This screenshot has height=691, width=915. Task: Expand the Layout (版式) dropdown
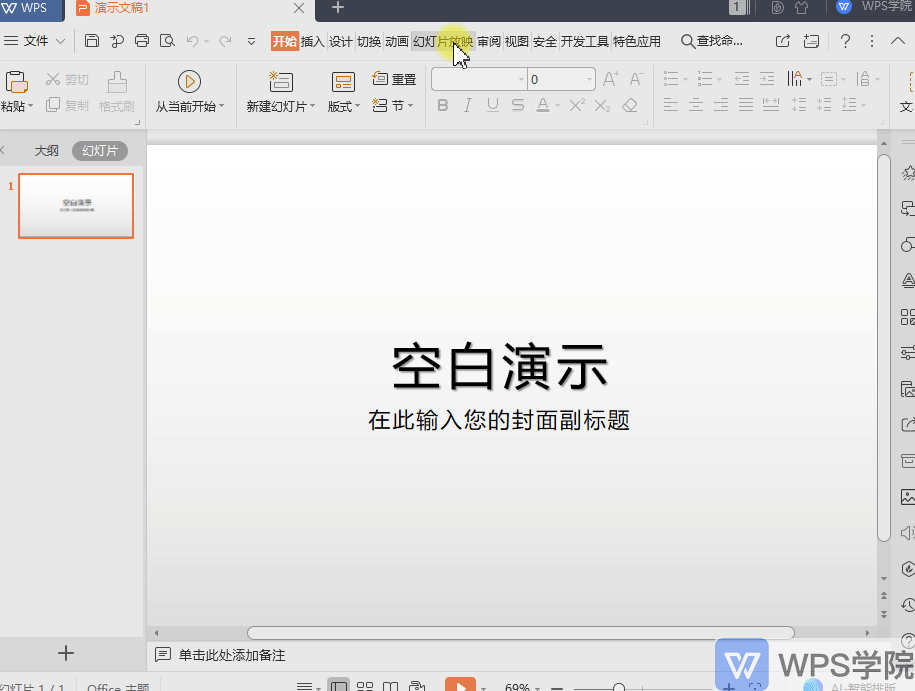pos(344,106)
